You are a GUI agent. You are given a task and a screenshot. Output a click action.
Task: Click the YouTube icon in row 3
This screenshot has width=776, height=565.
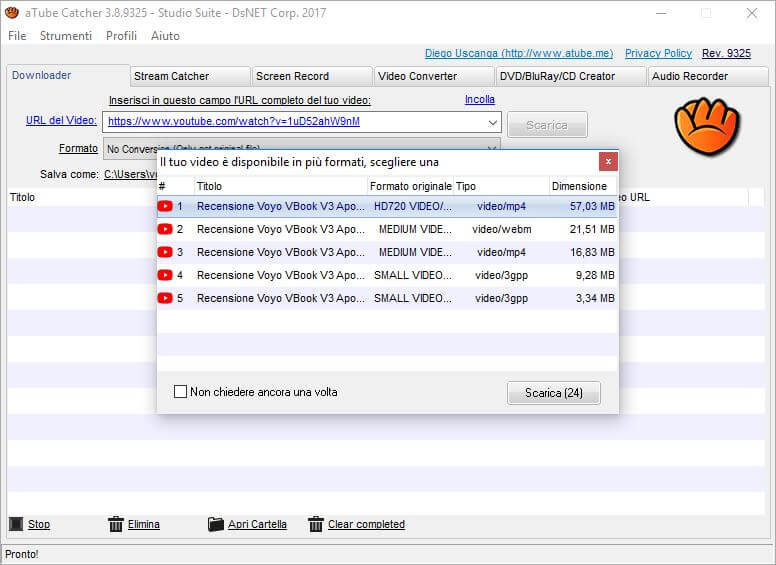165,252
